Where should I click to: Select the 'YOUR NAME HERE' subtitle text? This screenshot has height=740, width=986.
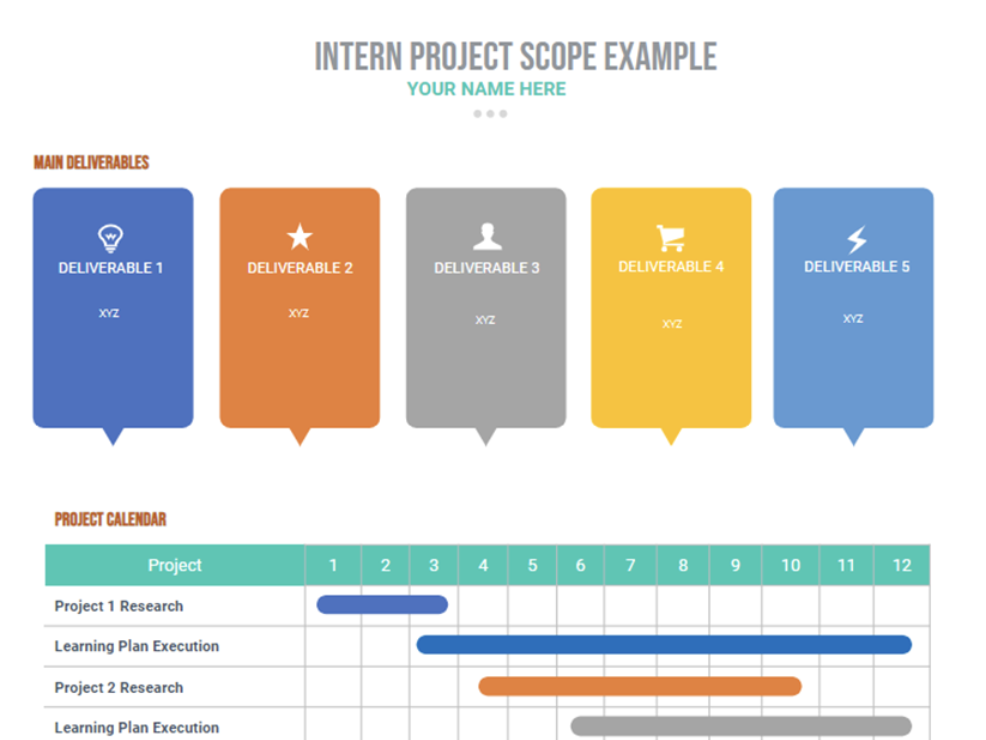[x=486, y=89]
